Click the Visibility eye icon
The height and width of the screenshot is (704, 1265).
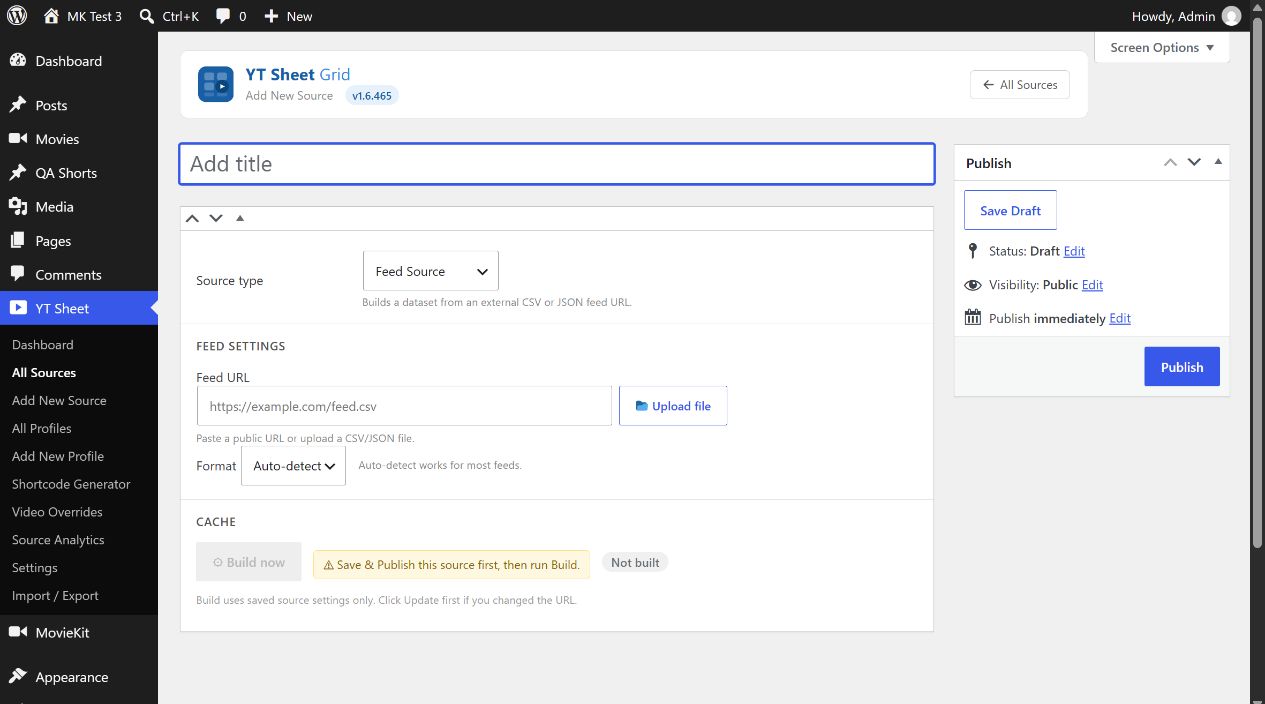tap(973, 285)
